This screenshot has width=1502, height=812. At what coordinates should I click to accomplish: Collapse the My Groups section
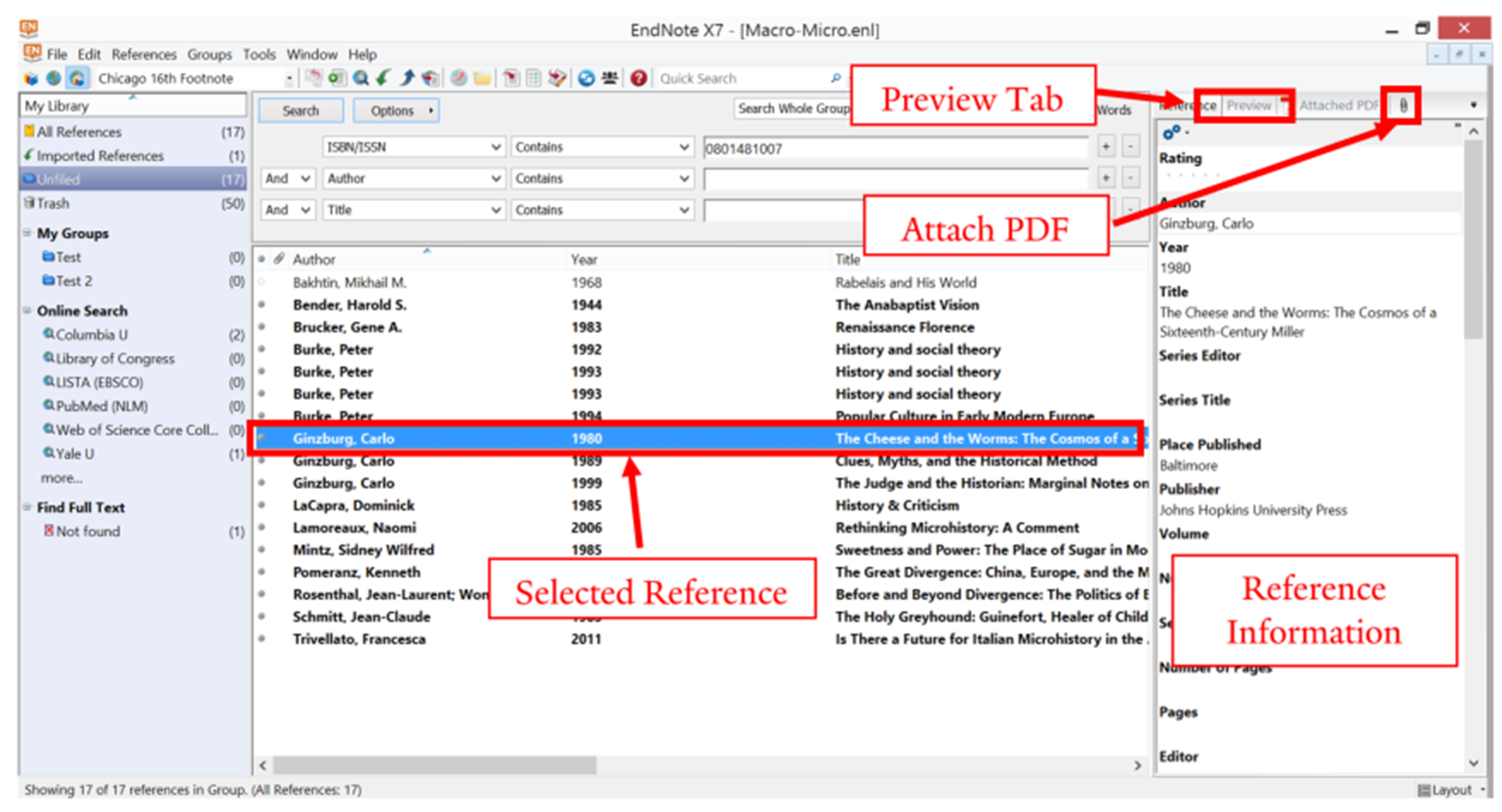27,233
